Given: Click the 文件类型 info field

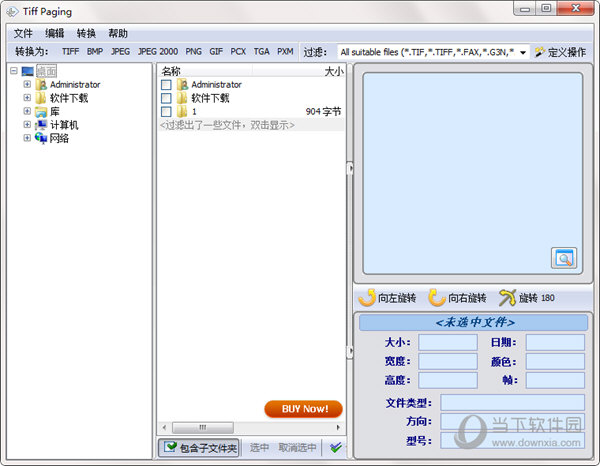Looking at the screenshot, I should (x=512, y=403).
